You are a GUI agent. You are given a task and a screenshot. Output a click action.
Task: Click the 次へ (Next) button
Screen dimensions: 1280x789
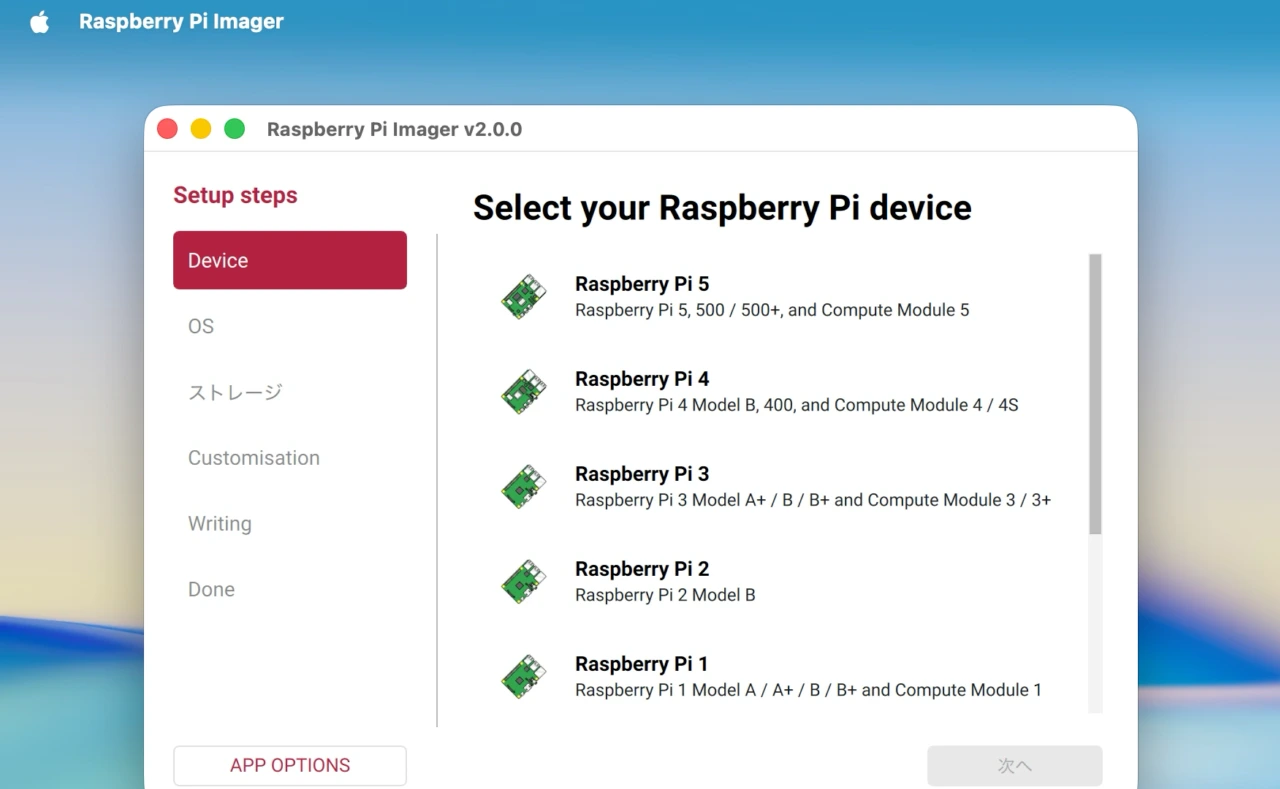pos(1015,765)
